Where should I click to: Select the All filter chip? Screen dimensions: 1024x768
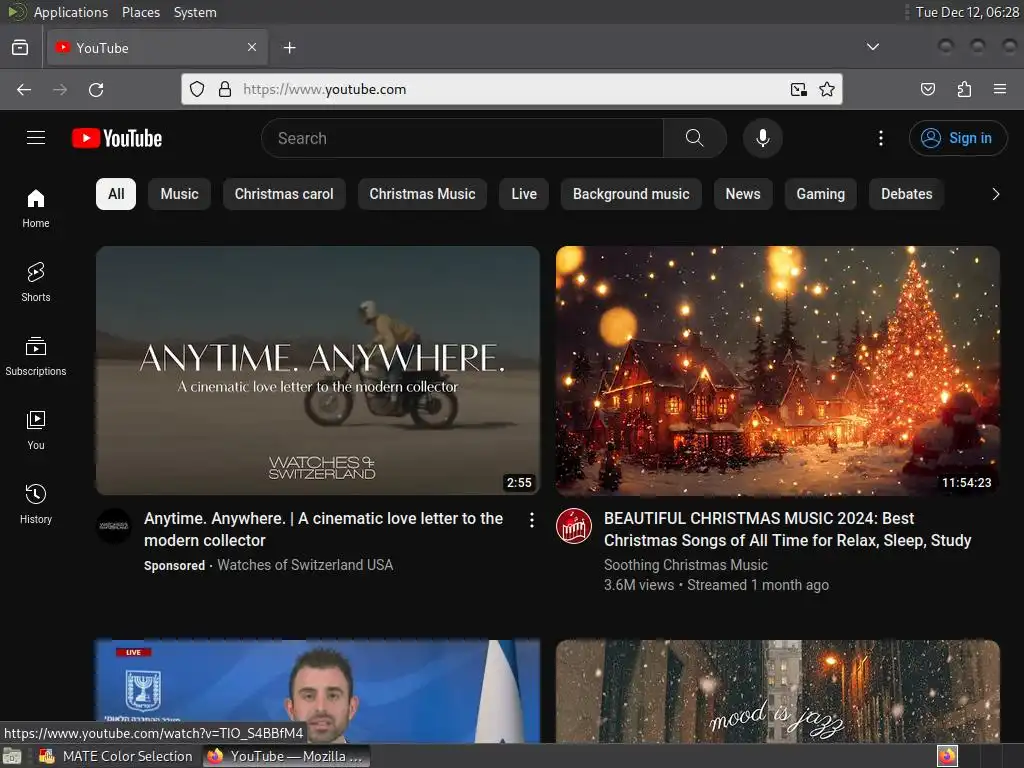click(x=116, y=194)
